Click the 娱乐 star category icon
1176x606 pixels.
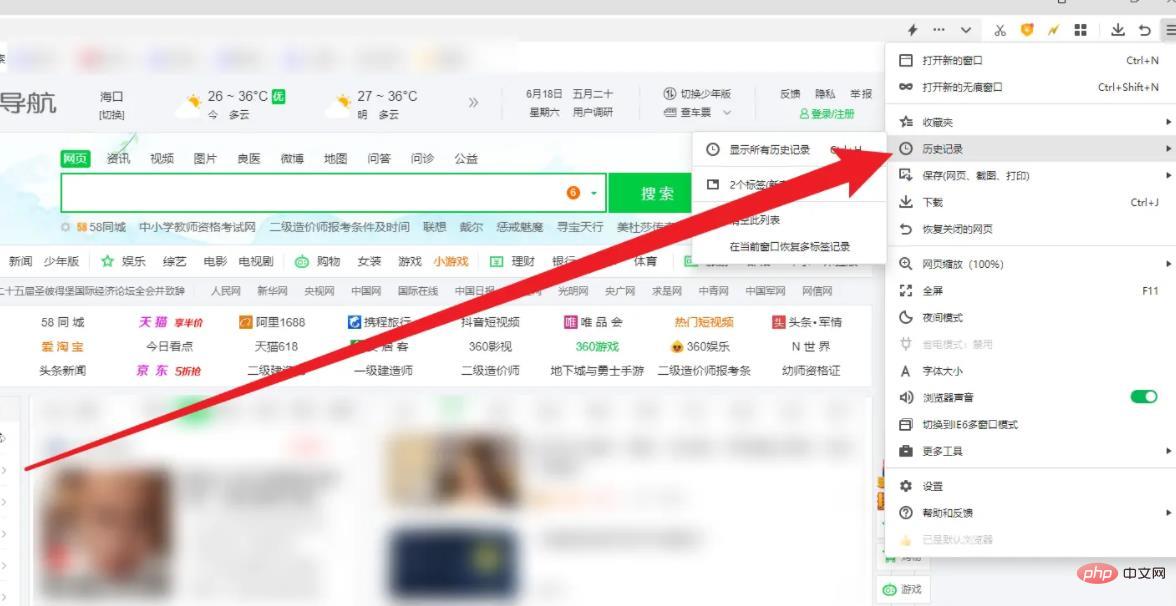click(107, 262)
